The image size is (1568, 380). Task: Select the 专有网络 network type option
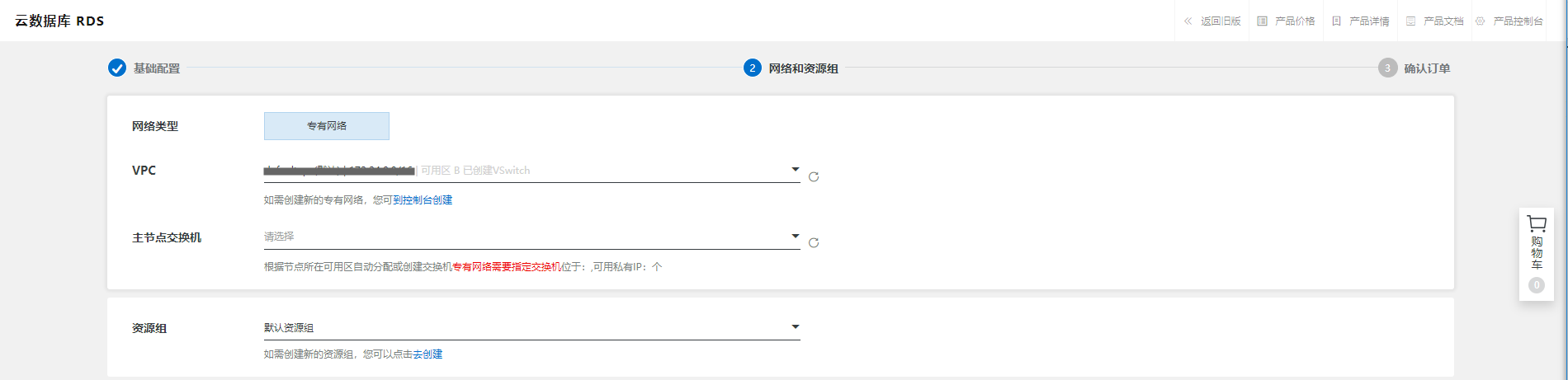[x=327, y=126]
